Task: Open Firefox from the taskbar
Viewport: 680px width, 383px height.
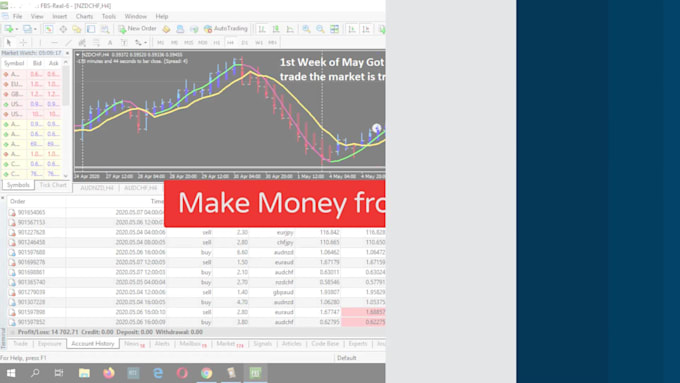Action: pos(108,373)
